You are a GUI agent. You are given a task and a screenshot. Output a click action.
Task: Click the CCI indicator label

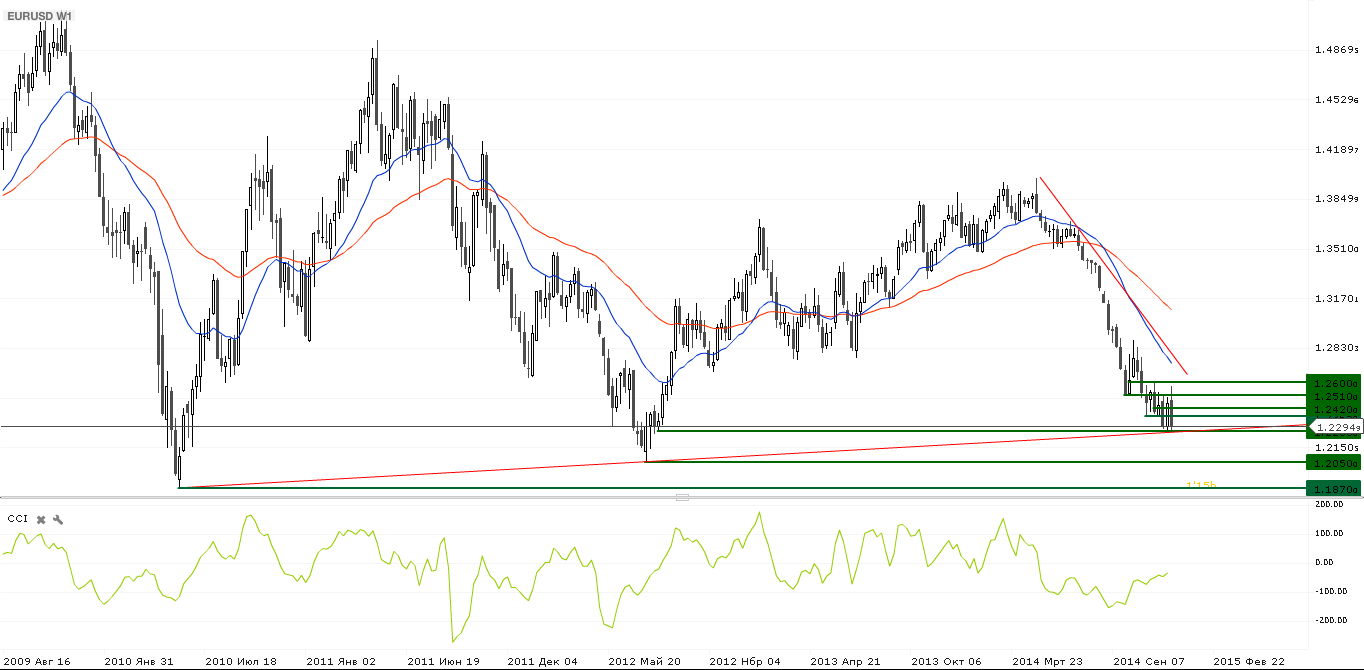coord(17,519)
